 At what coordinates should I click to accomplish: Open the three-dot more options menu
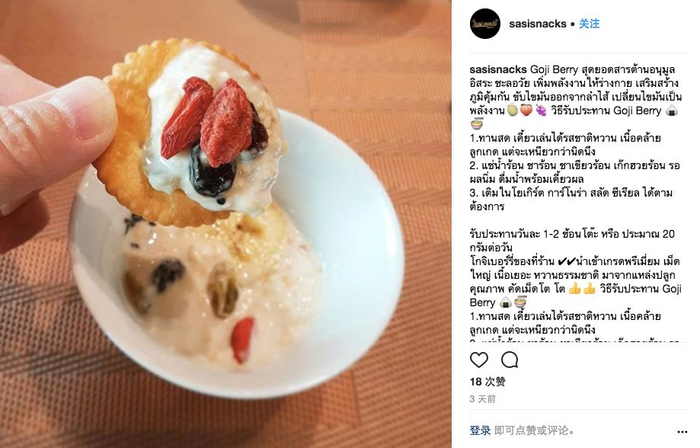tap(682, 431)
